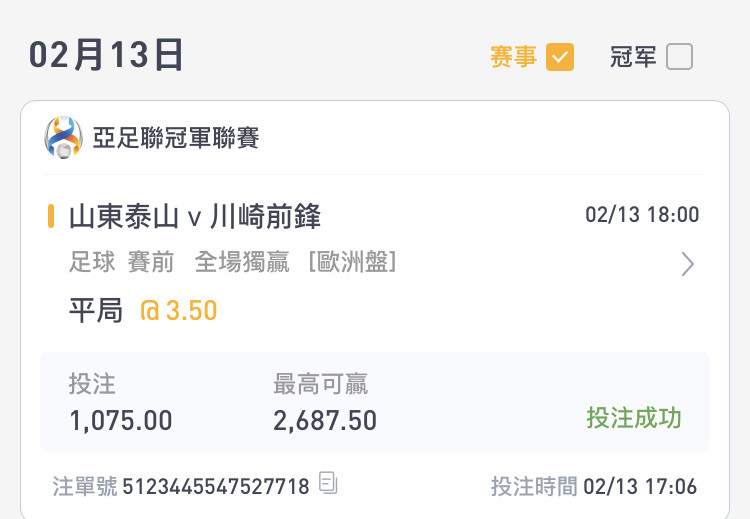Click the 投注時間 02/13 17:06 text
750x519 pixels.
click(x=594, y=486)
